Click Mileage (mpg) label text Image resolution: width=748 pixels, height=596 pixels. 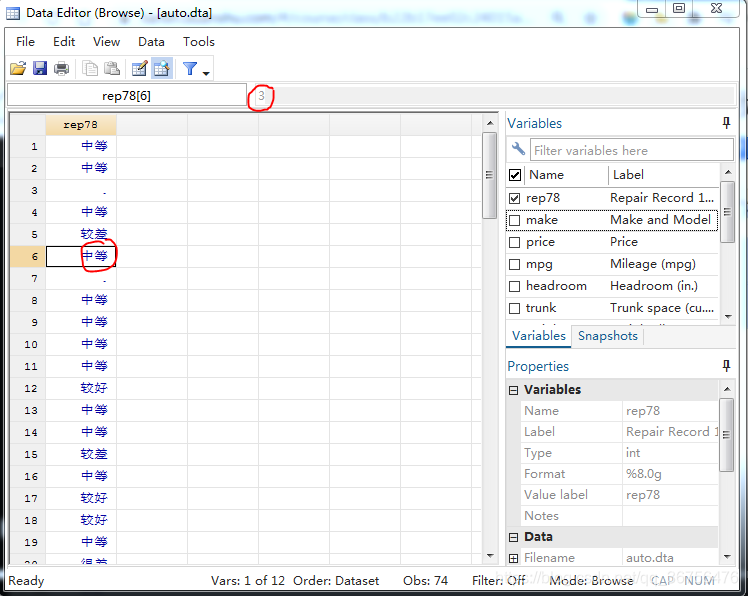[653, 264]
